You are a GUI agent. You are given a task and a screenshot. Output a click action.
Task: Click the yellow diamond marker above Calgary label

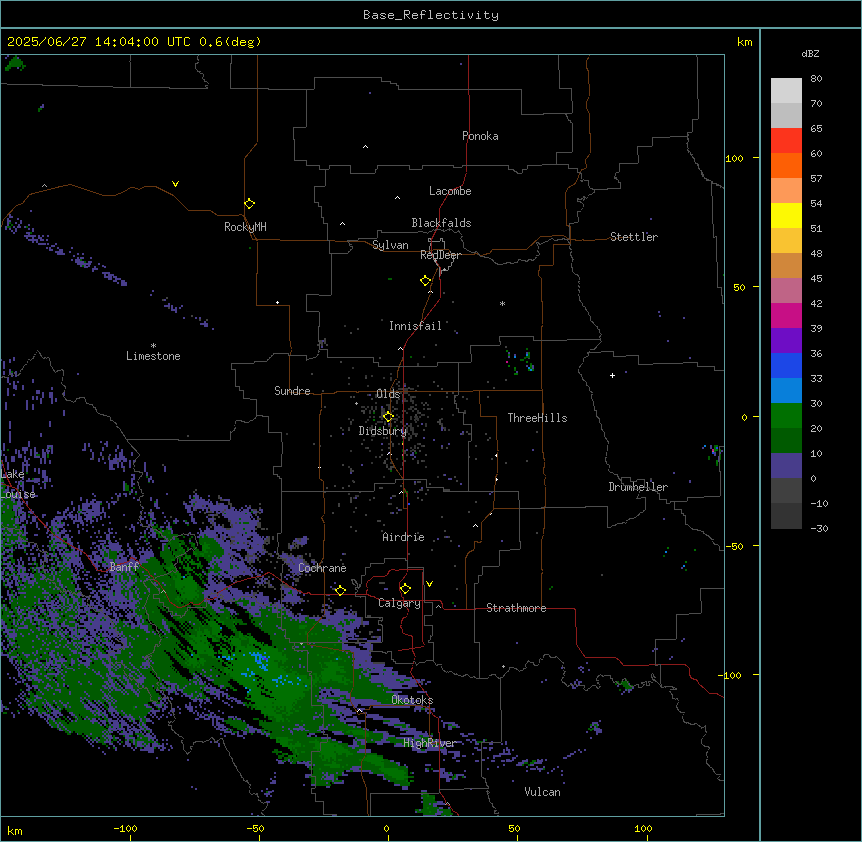click(405, 589)
